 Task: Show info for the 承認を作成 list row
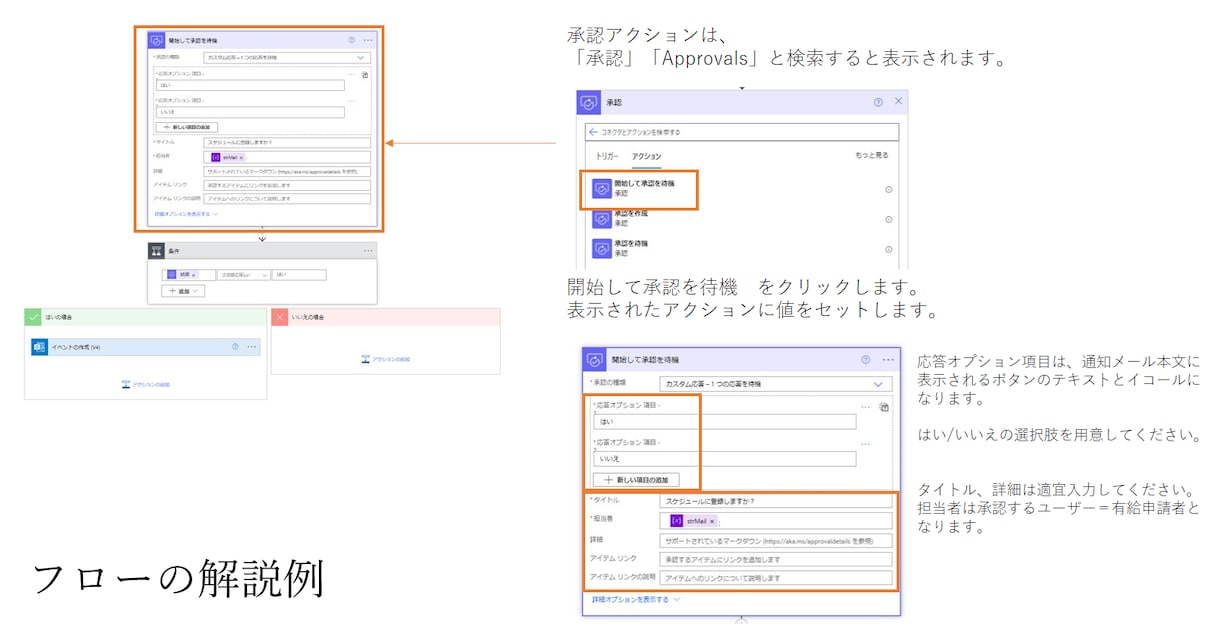[889, 219]
